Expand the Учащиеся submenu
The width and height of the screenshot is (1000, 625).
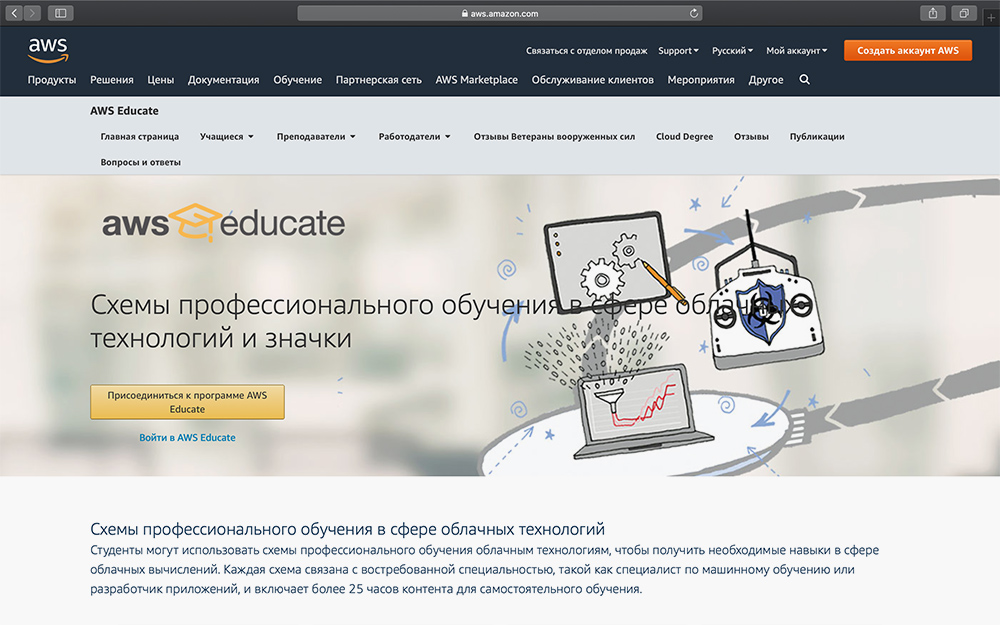click(226, 136)
